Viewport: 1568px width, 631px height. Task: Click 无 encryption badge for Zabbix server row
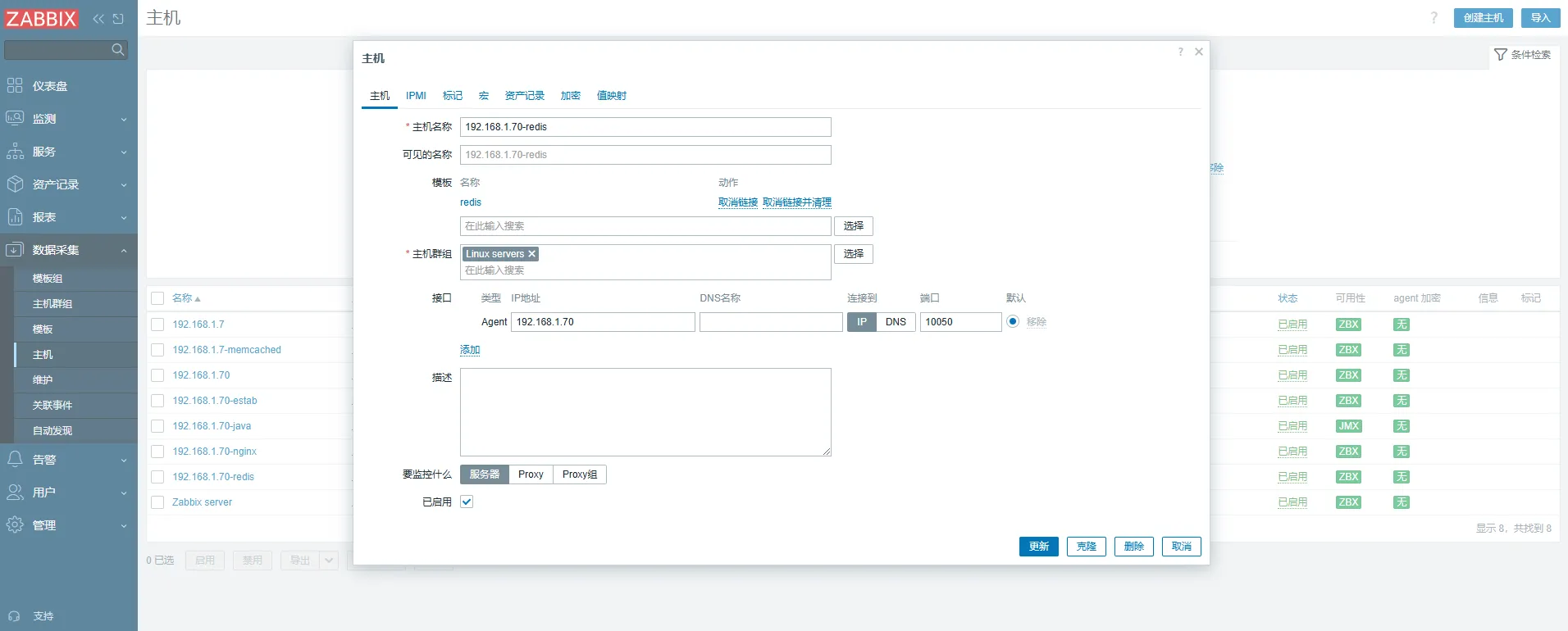pos(1402,502)
